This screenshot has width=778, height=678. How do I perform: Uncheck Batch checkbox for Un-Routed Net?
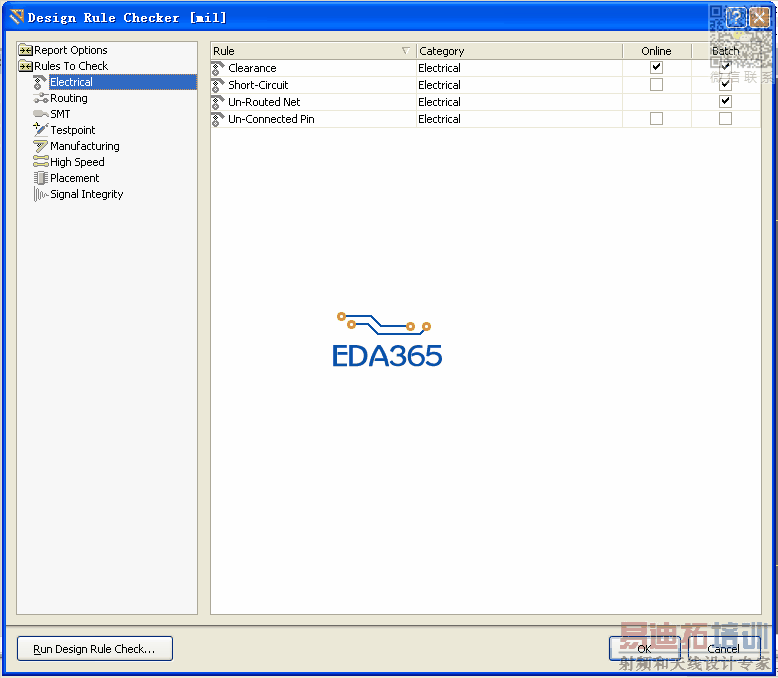pos(725,101)
